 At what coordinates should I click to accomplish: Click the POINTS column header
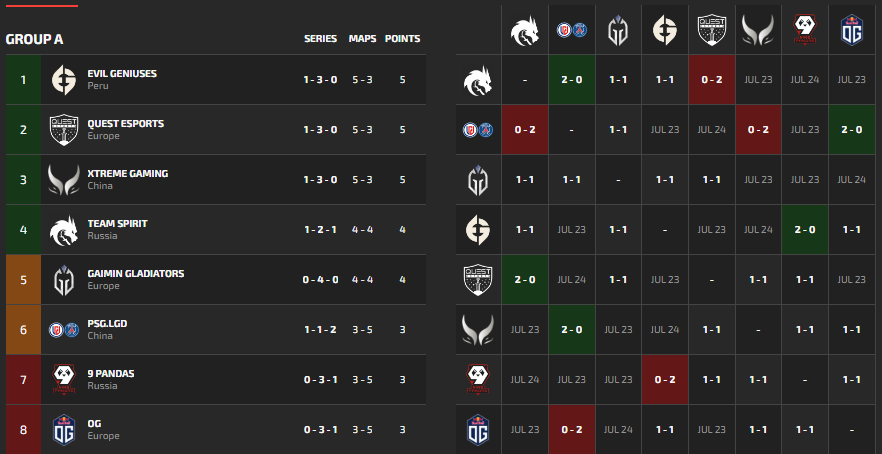click(402, 39)
